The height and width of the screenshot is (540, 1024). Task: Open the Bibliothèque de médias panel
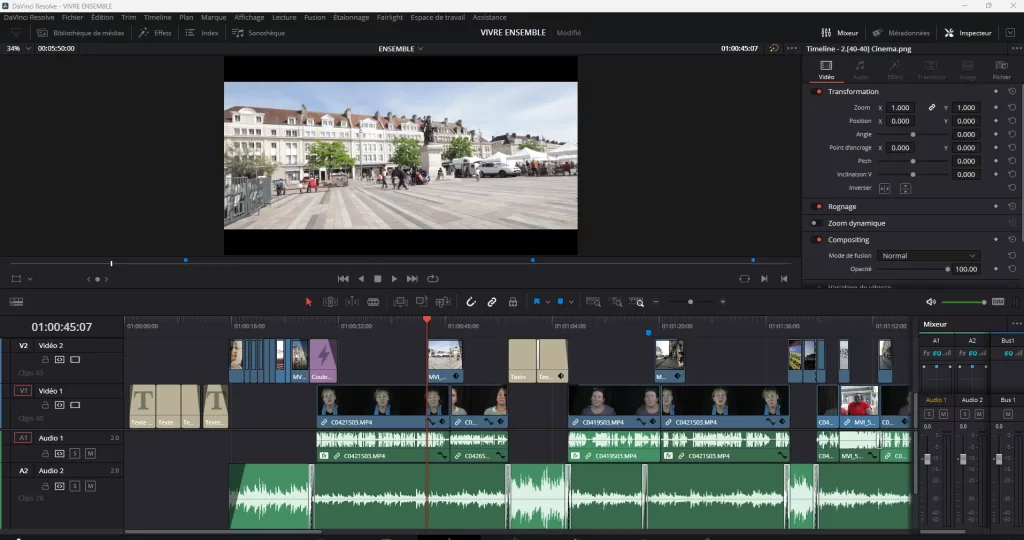click(x=80, y=33)
